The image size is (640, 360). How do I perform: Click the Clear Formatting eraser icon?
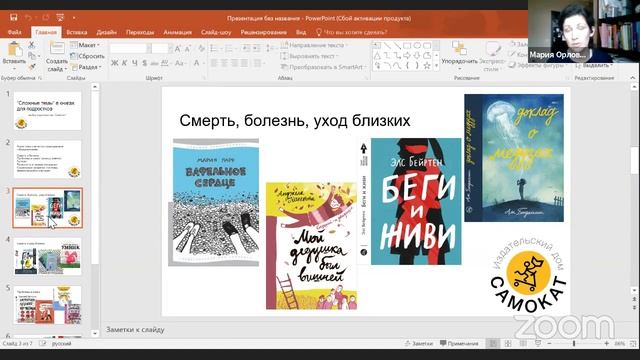[202, 49]
